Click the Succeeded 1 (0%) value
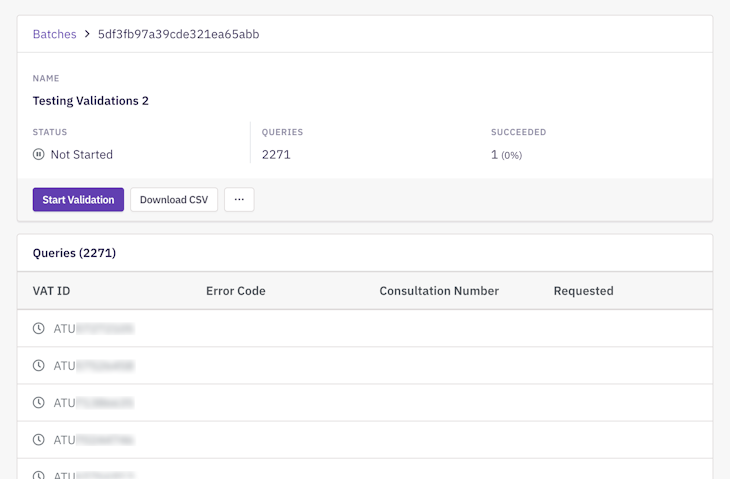730x479 pixels. pos(506,155)
